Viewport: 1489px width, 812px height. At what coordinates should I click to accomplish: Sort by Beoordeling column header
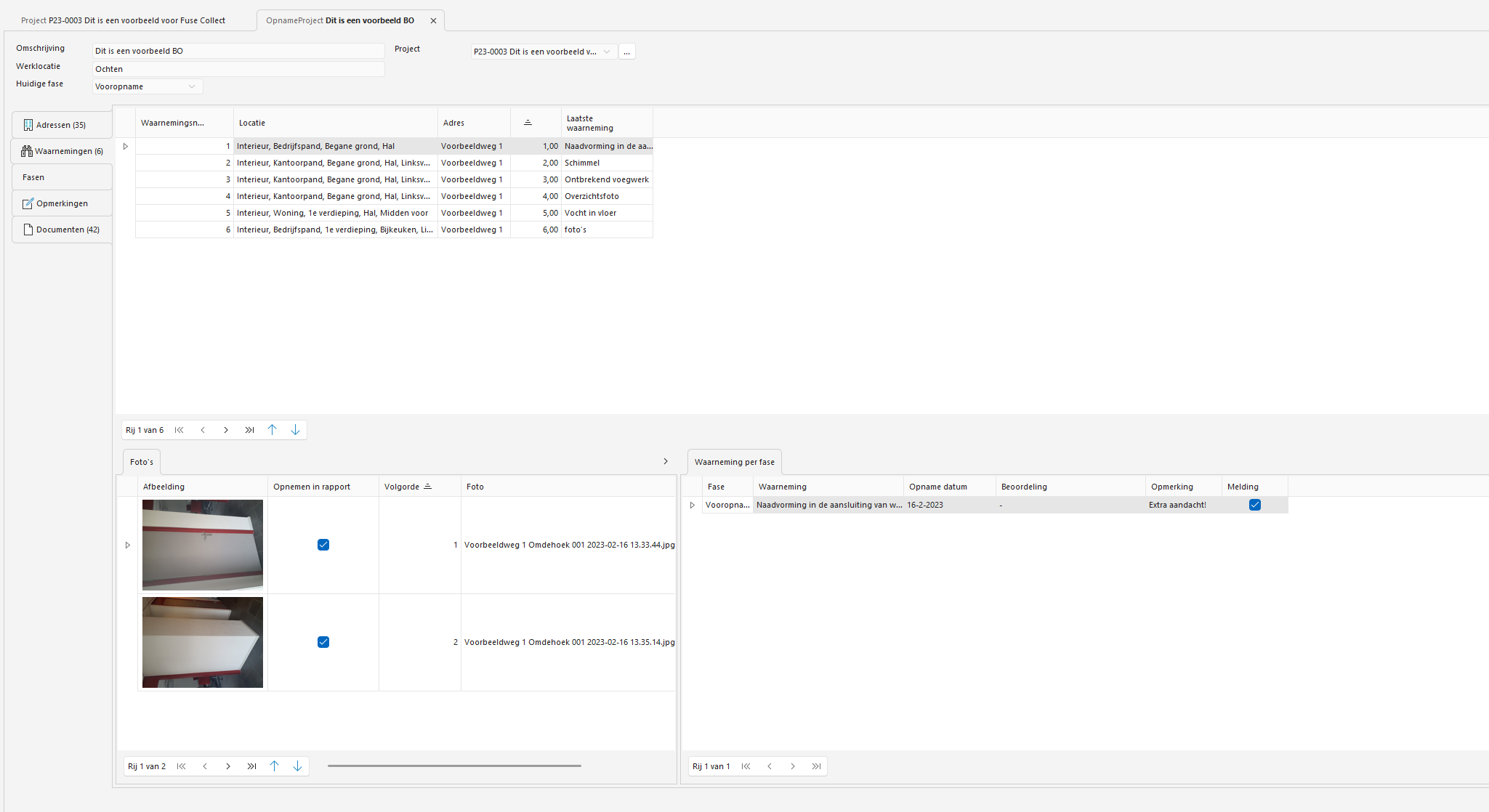[x=1070, y=487]
